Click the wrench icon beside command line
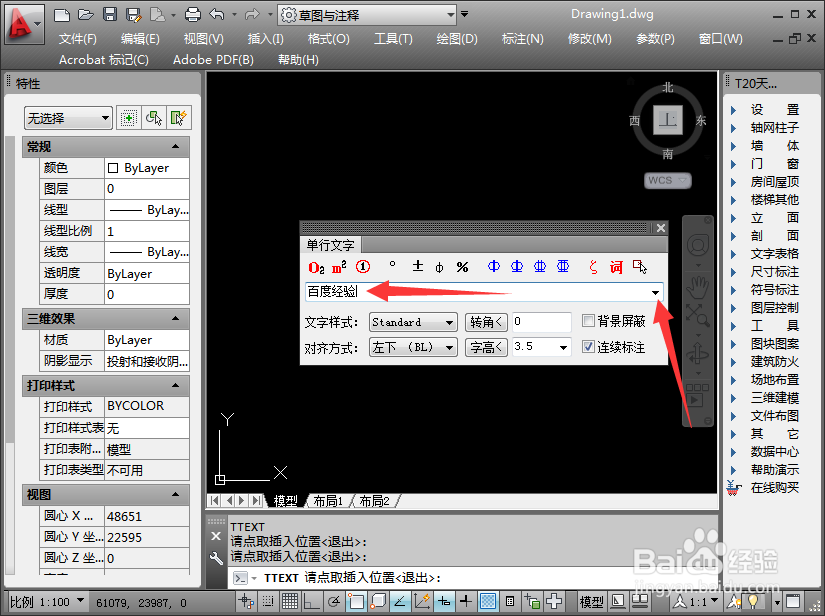Viewport: 825px width, 616px height. (x=216, y=558)
